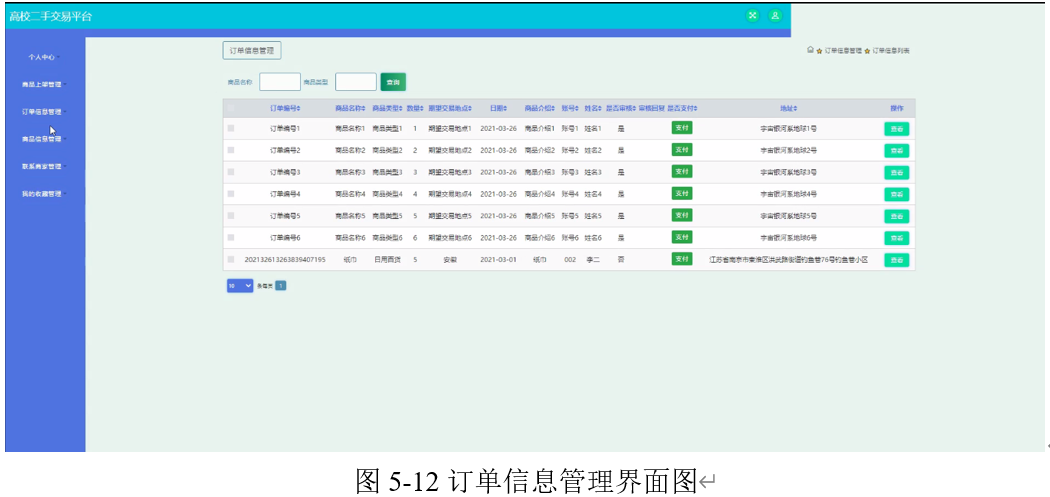Expand 个人中心 in the sidebar
This screenshot has width=1050, height=497.
click(43, 58)
